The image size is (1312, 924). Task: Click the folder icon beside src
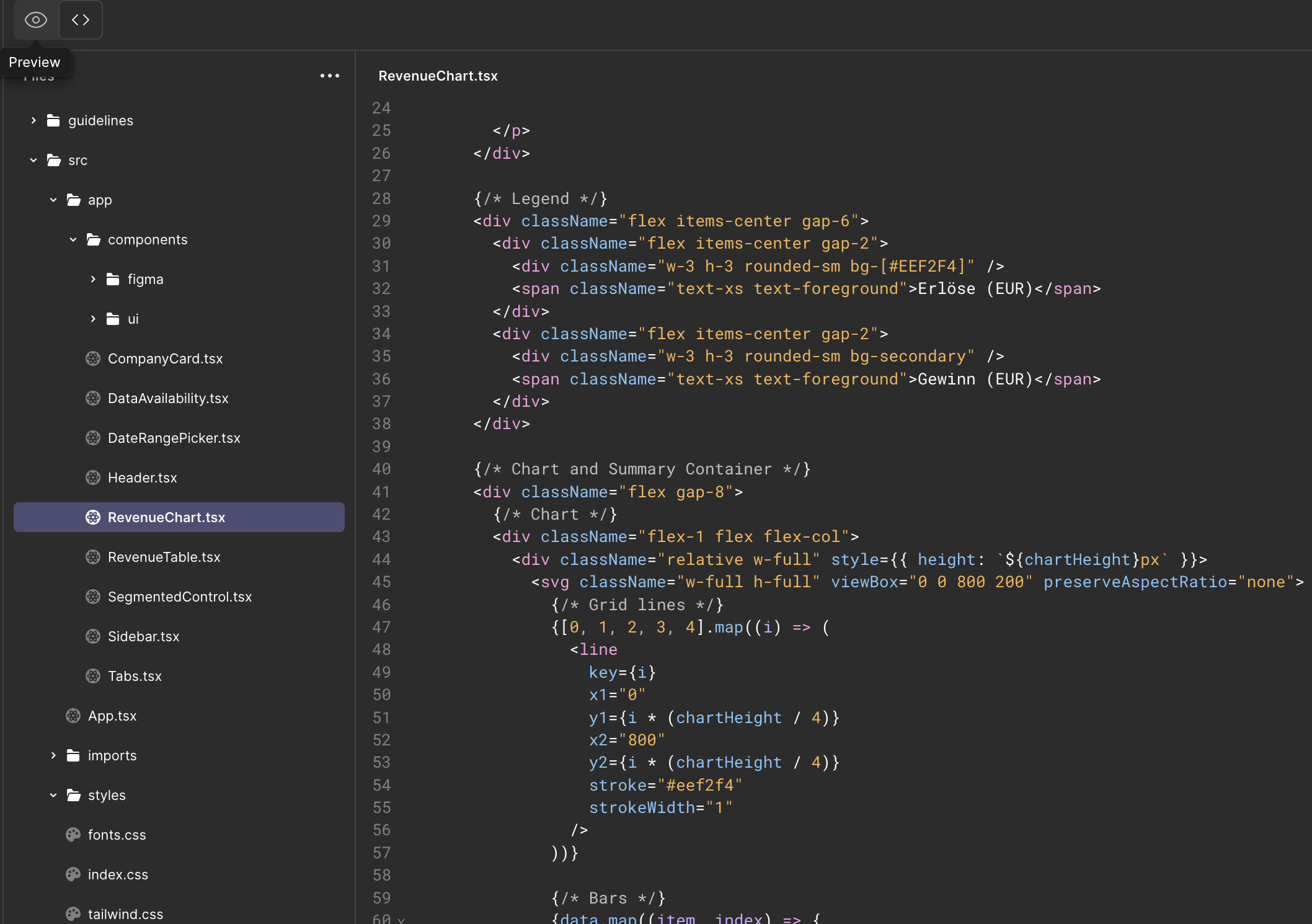pos(53,160)
